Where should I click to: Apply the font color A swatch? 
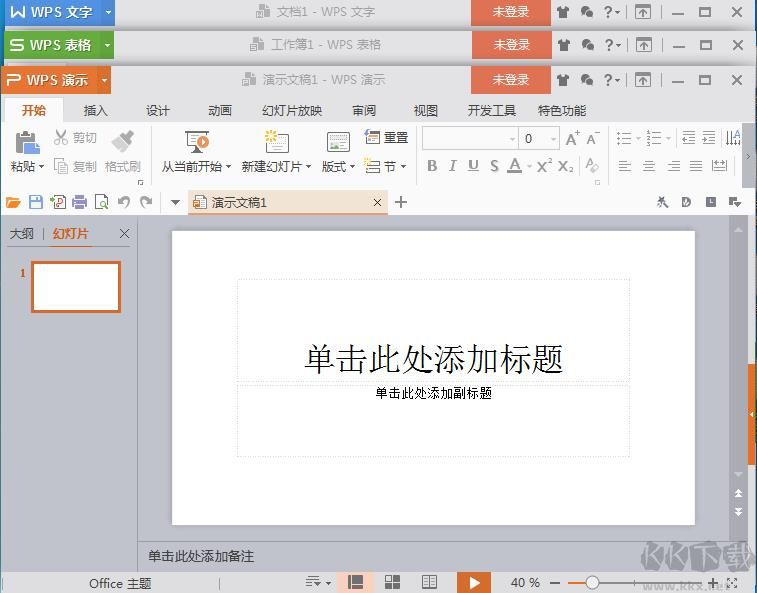click(x=515, y=166)
